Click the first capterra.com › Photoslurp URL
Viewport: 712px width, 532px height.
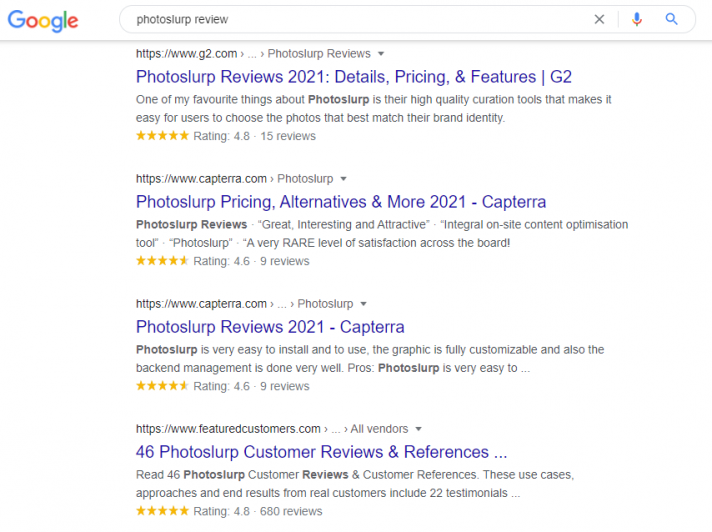coord(234,179)
